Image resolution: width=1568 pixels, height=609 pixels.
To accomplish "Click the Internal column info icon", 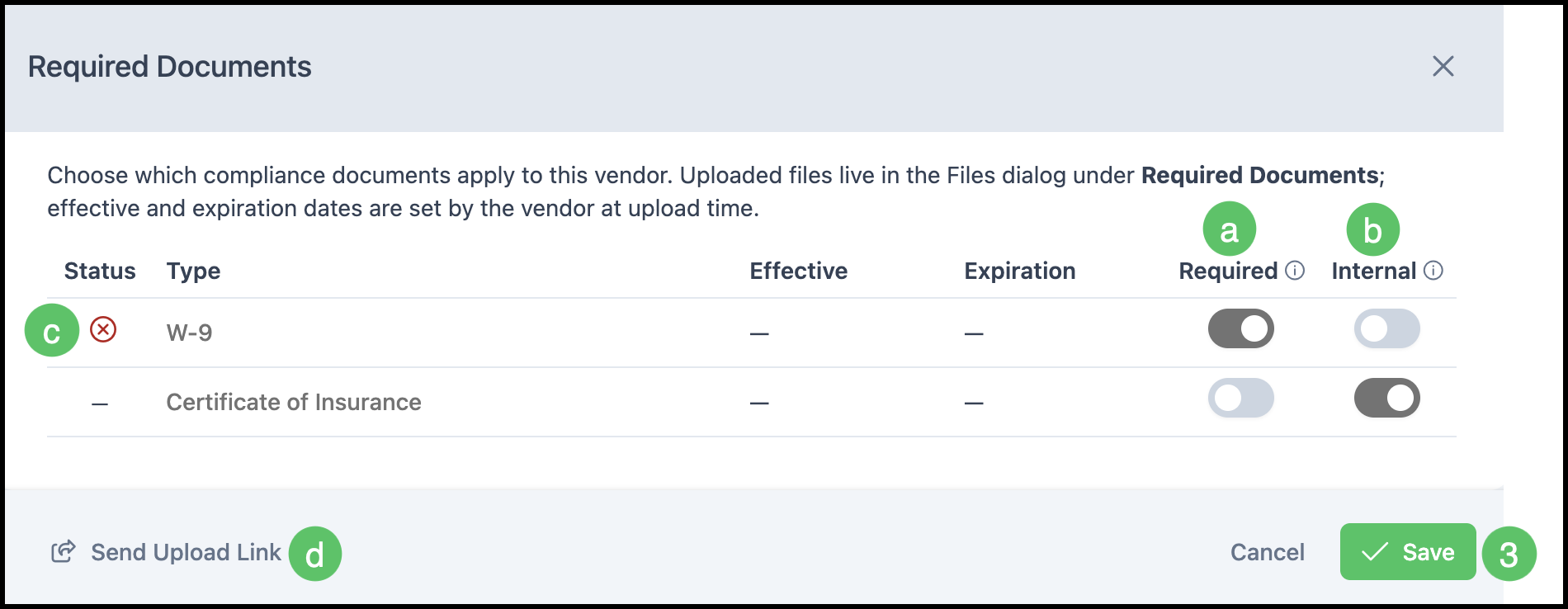I will tap(1433, 271).
